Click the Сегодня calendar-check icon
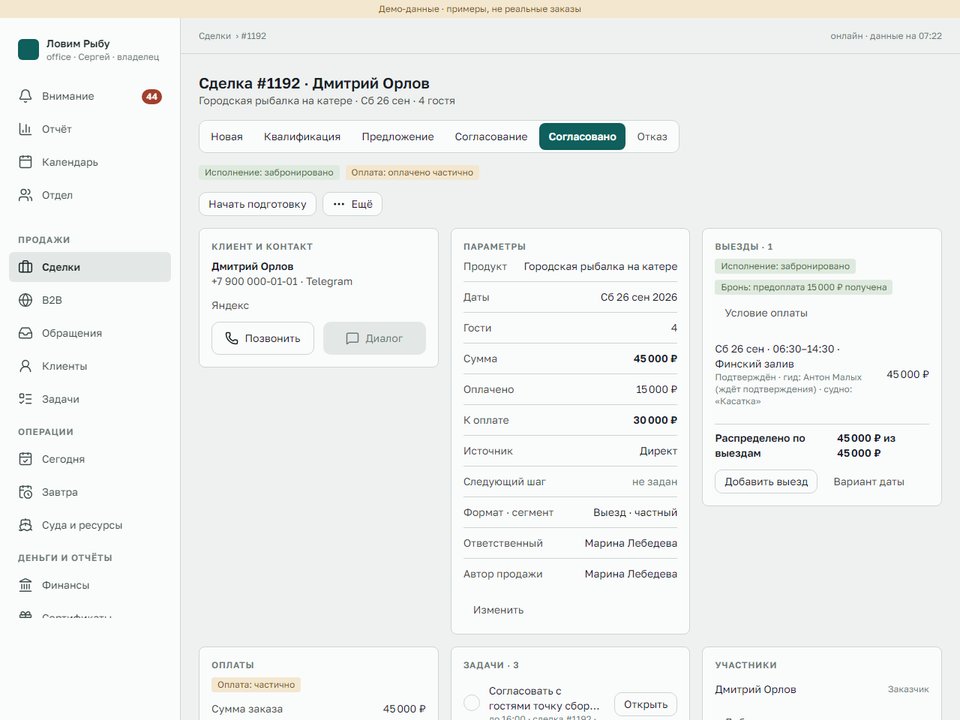Screen dimensions: 960x720 pos(25,459)
